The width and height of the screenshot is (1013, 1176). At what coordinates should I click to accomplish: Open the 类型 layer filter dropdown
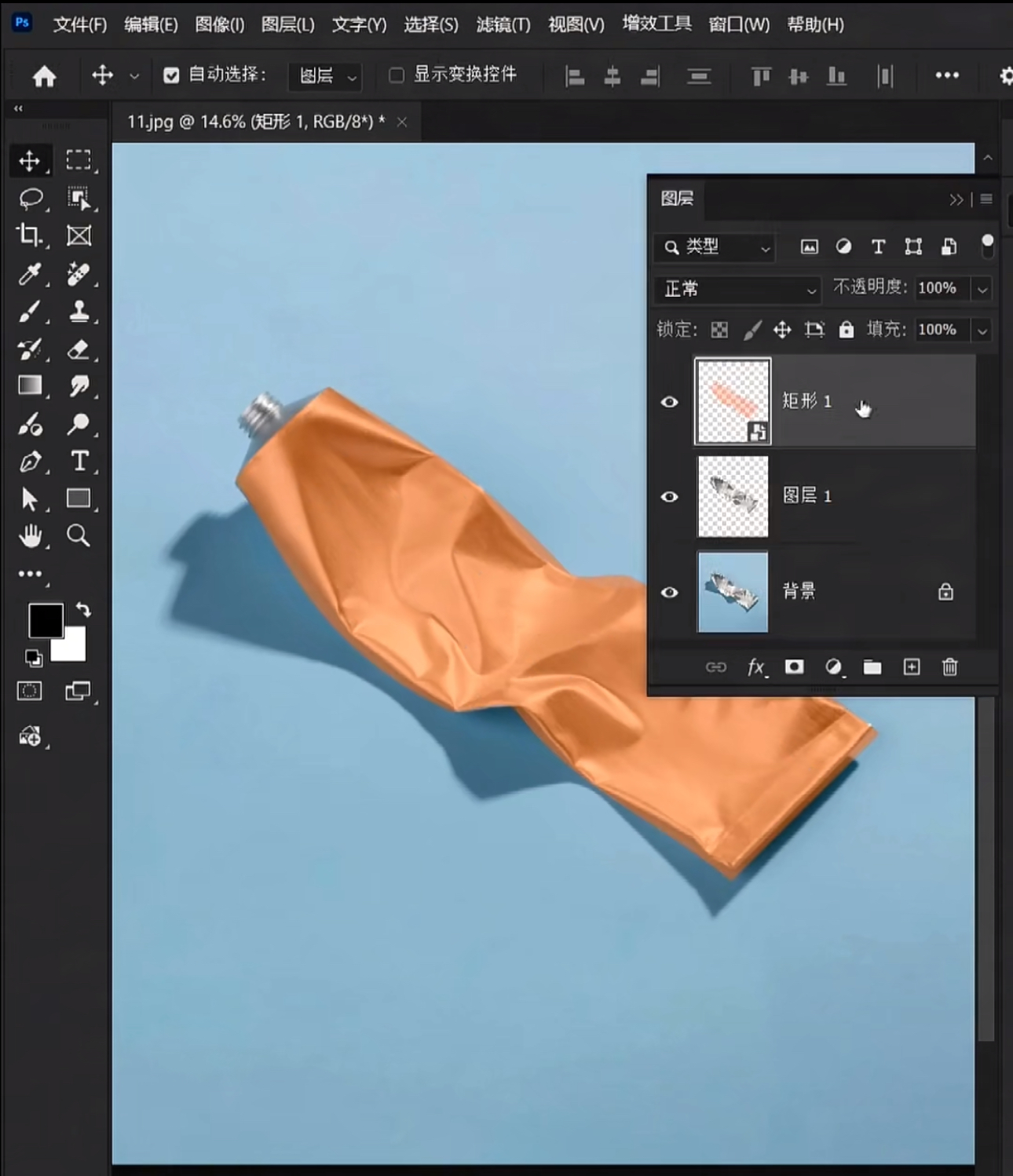(x=715, y=248)
